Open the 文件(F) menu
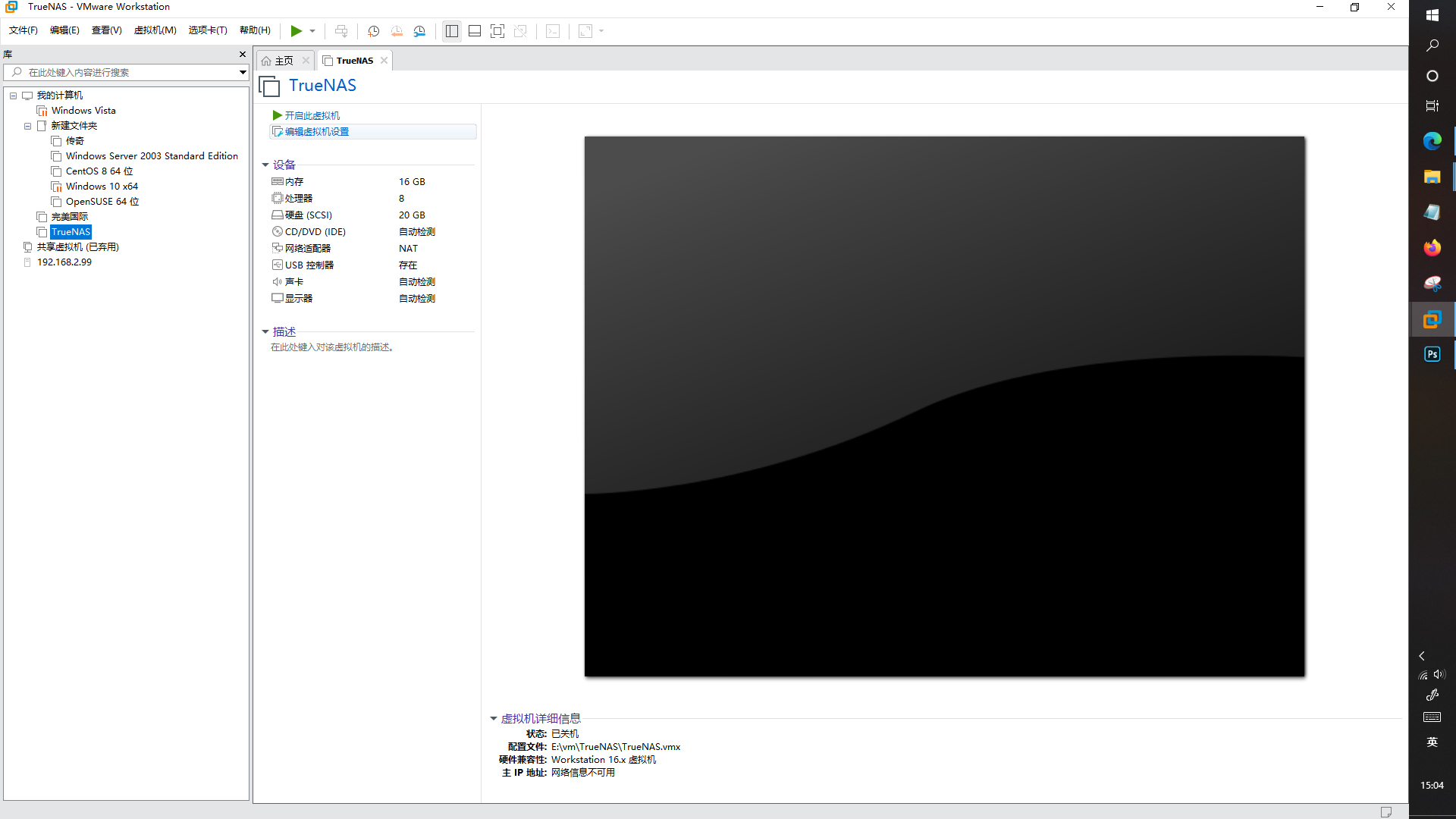 click(23, 30)
